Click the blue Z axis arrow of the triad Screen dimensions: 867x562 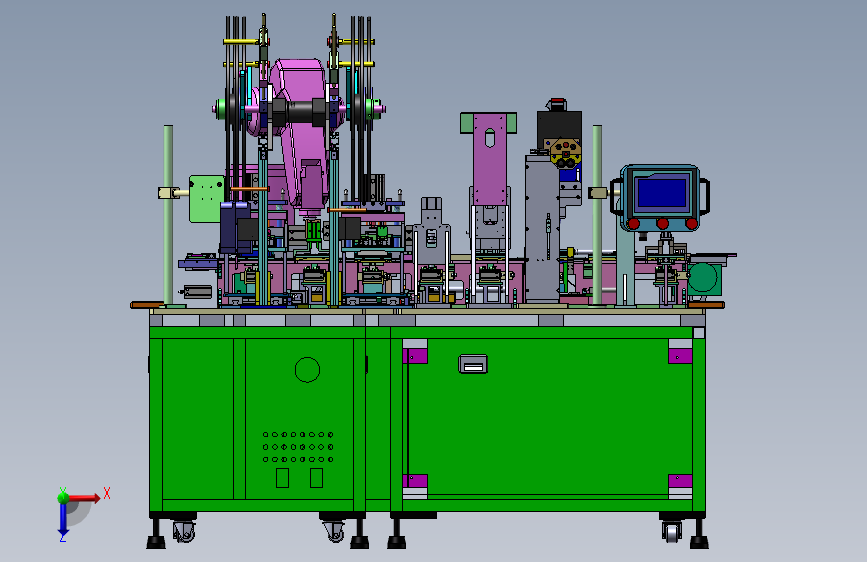(63, 521)
